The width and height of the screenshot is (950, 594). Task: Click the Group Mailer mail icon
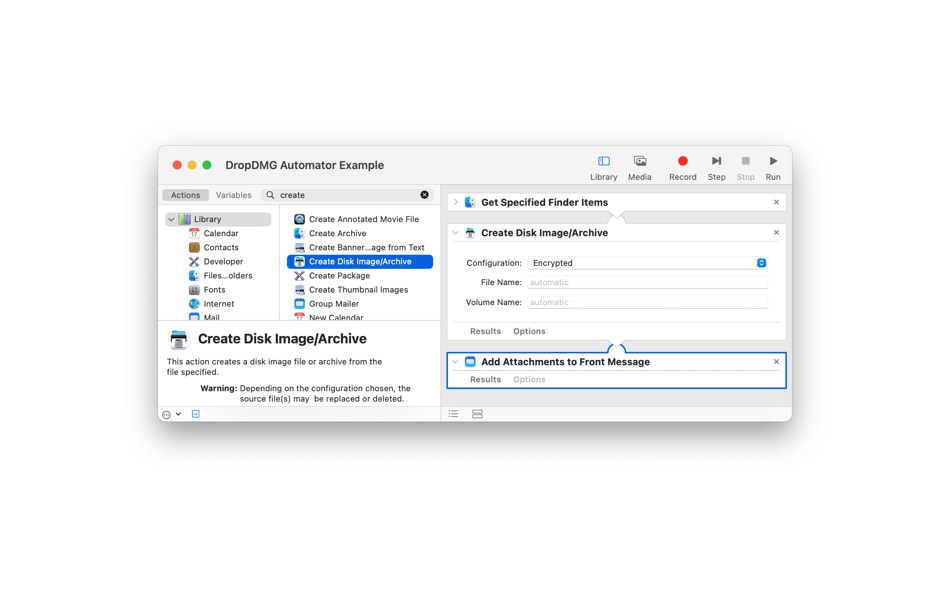pos(299,304)
